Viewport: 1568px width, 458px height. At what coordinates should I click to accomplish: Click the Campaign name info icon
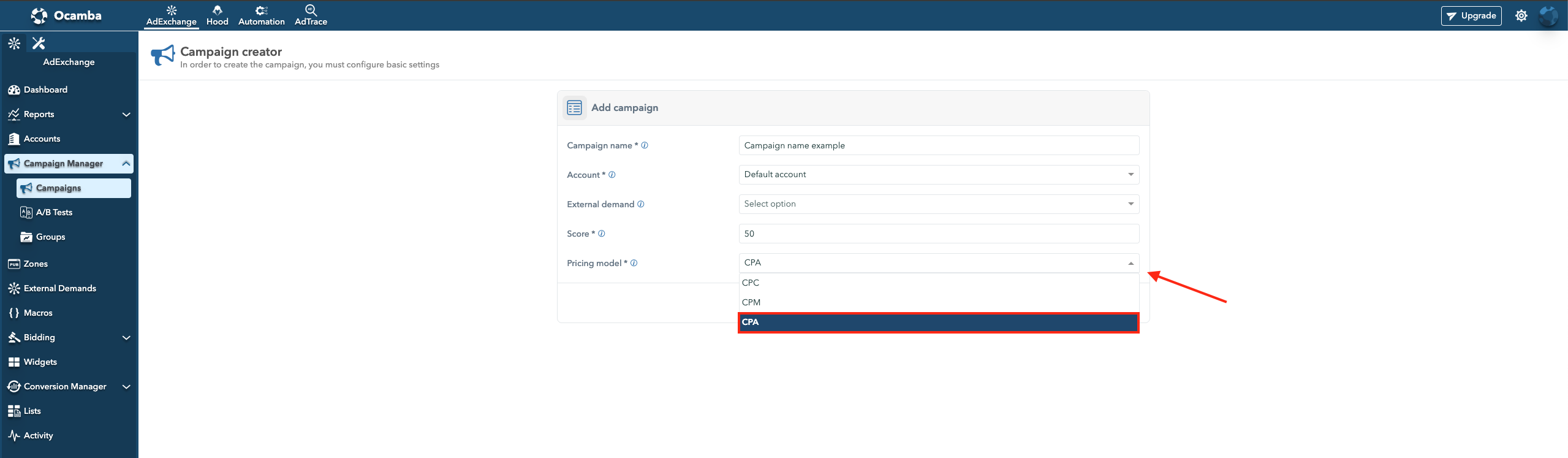pos(645,145)
